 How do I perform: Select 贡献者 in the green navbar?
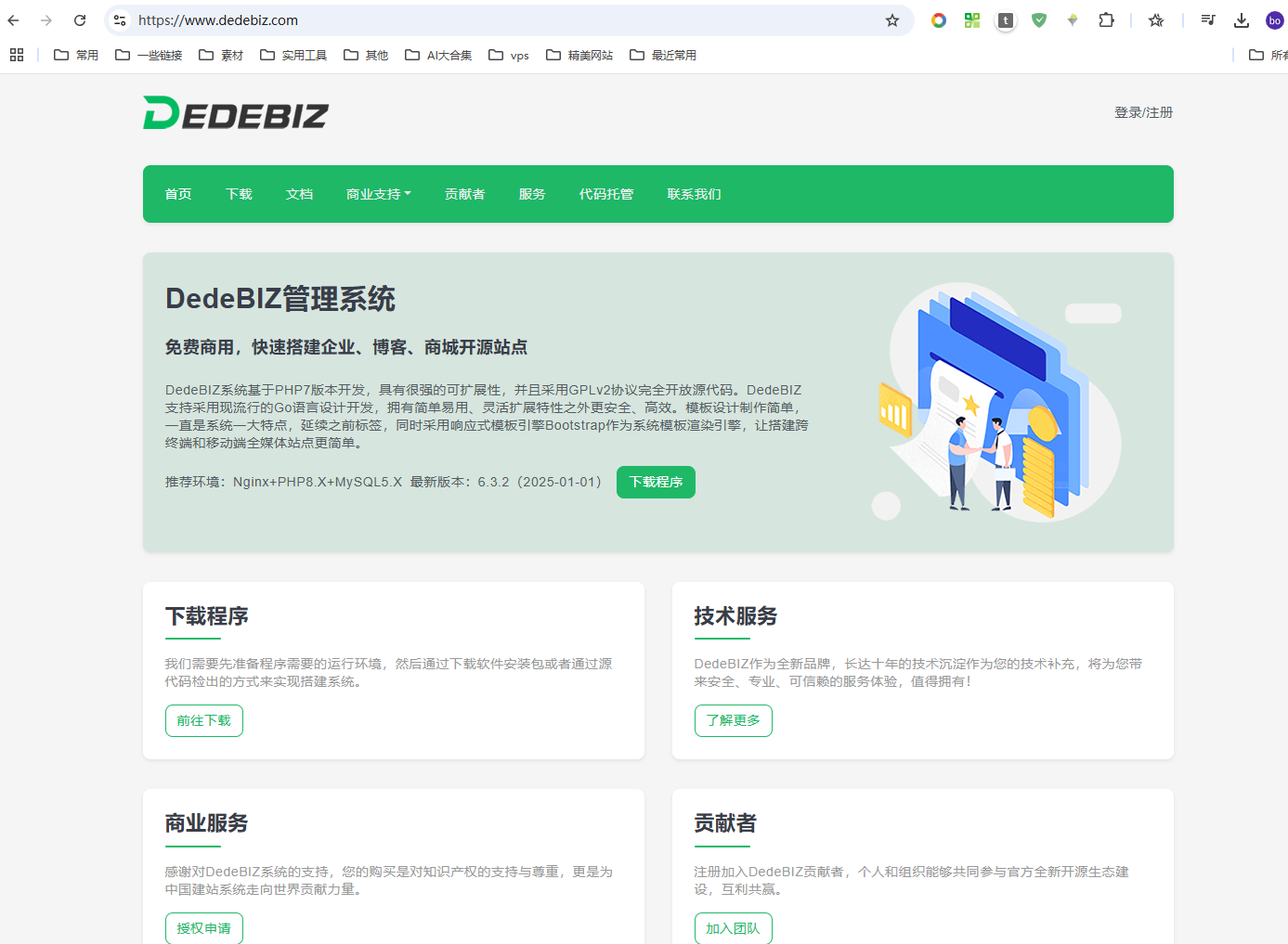coord(464,194)
